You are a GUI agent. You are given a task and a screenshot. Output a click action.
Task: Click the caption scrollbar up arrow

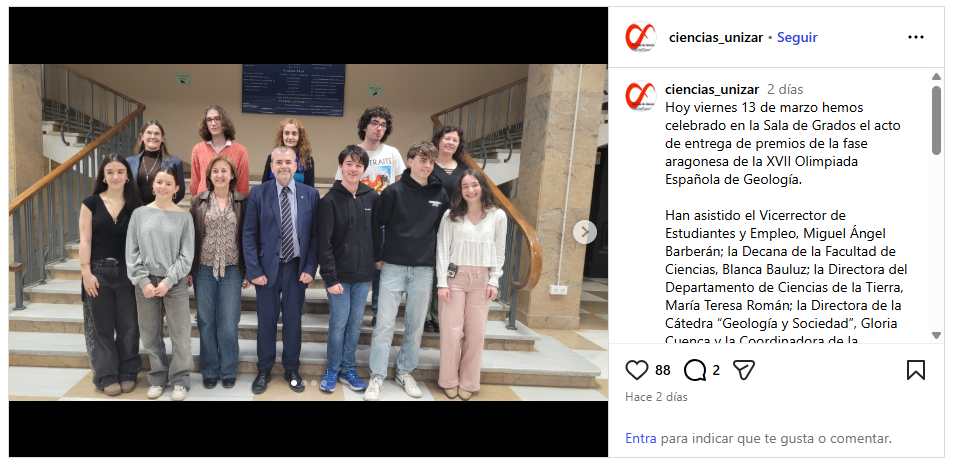[x=936, y=77]
